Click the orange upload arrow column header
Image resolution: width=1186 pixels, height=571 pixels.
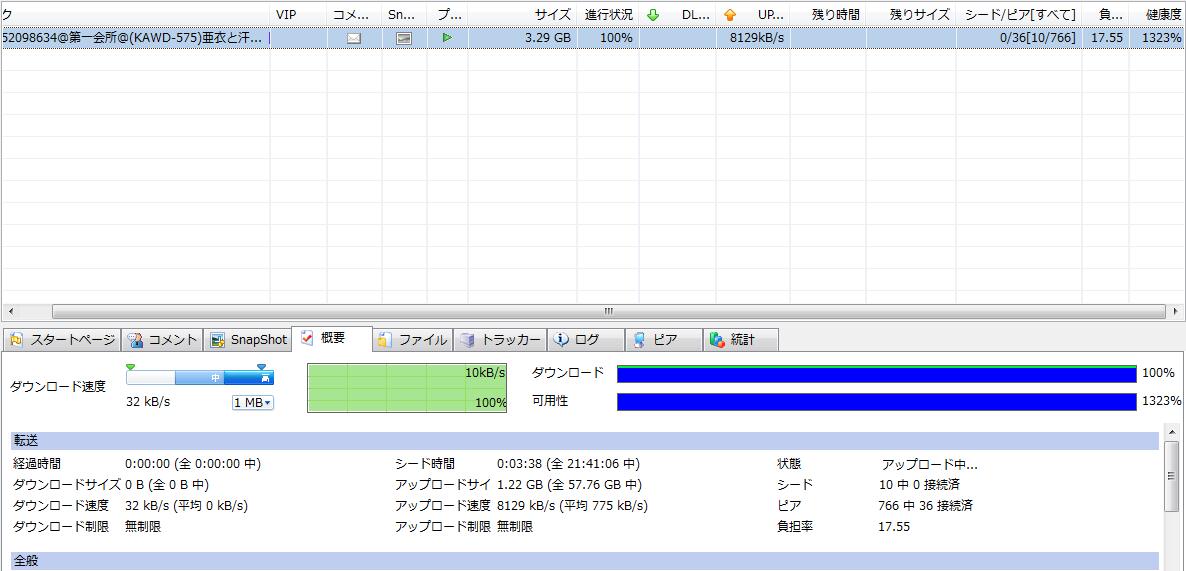coord(730,15)
